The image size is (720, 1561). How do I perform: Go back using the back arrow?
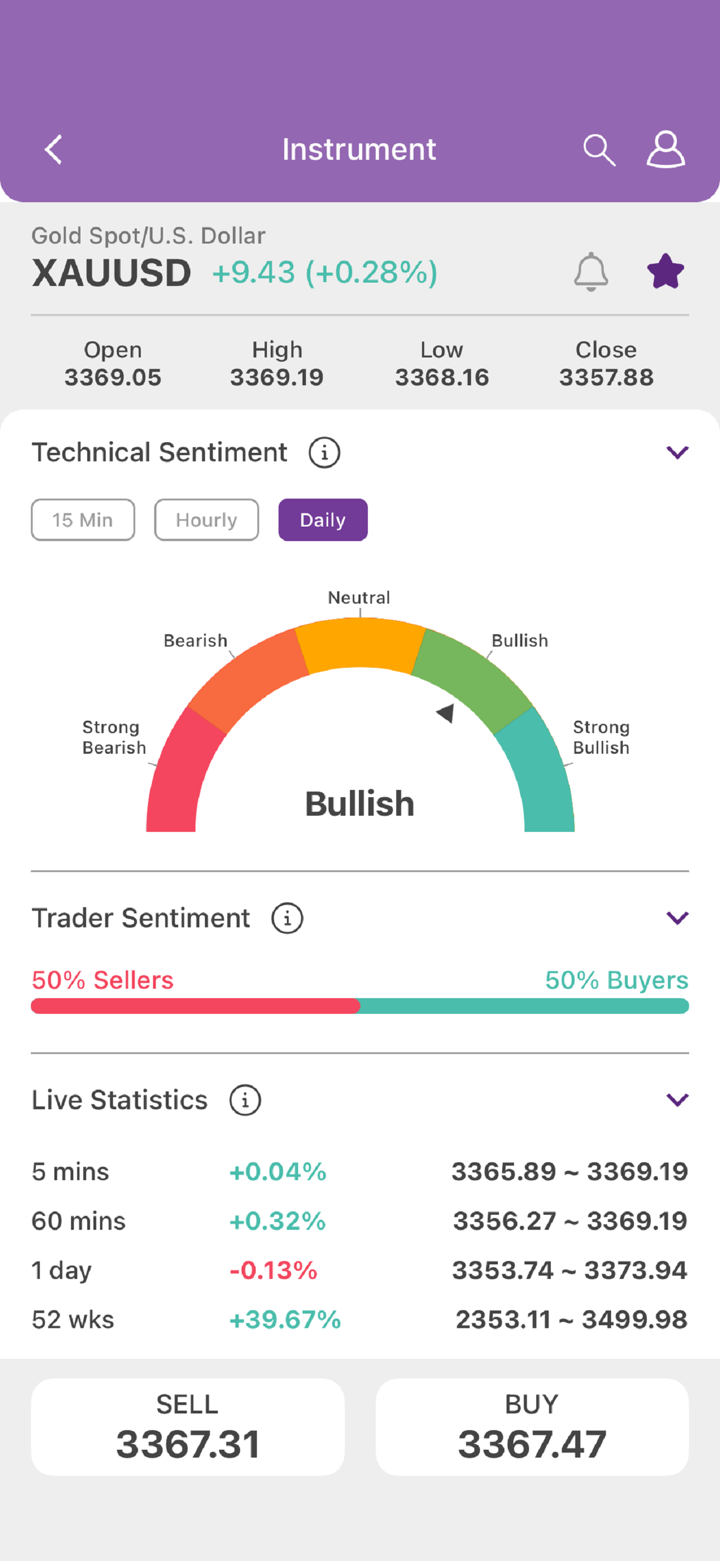[54, 150]
